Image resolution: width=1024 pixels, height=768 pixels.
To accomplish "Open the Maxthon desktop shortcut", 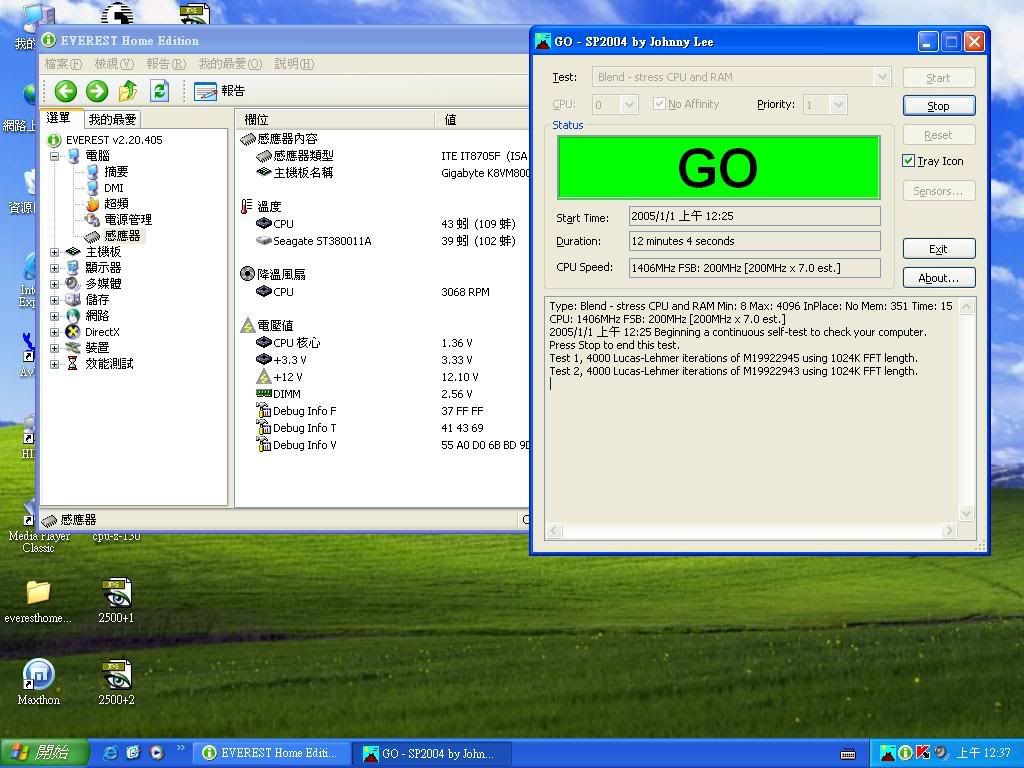I will (39, 682).
